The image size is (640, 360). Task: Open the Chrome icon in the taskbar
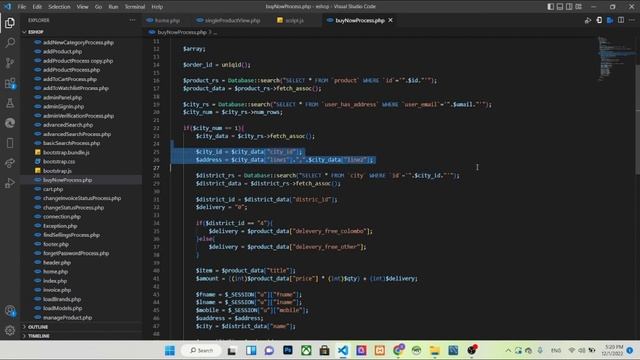click(x=398, y=350)
